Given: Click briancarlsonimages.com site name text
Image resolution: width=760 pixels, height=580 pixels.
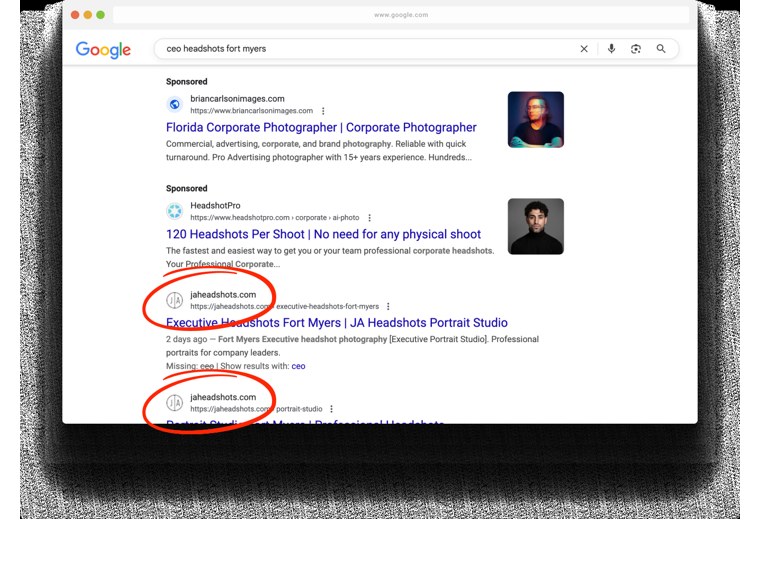Looking at the screenshot, I should tap(237, 98).
